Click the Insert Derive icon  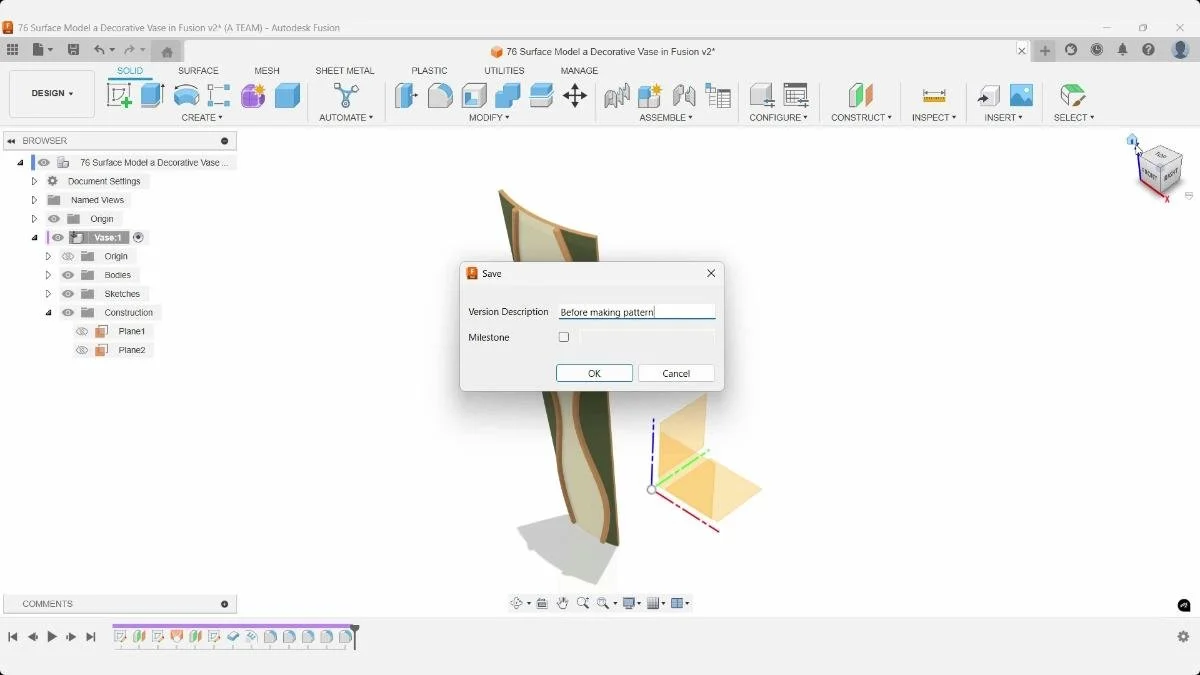[x=988, y=95]
